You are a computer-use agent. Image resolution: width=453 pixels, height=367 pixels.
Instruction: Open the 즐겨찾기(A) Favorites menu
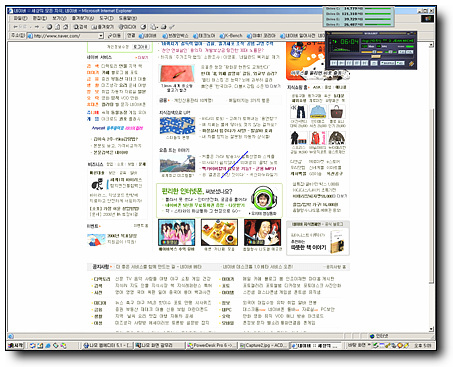click(x=83, y=18)
